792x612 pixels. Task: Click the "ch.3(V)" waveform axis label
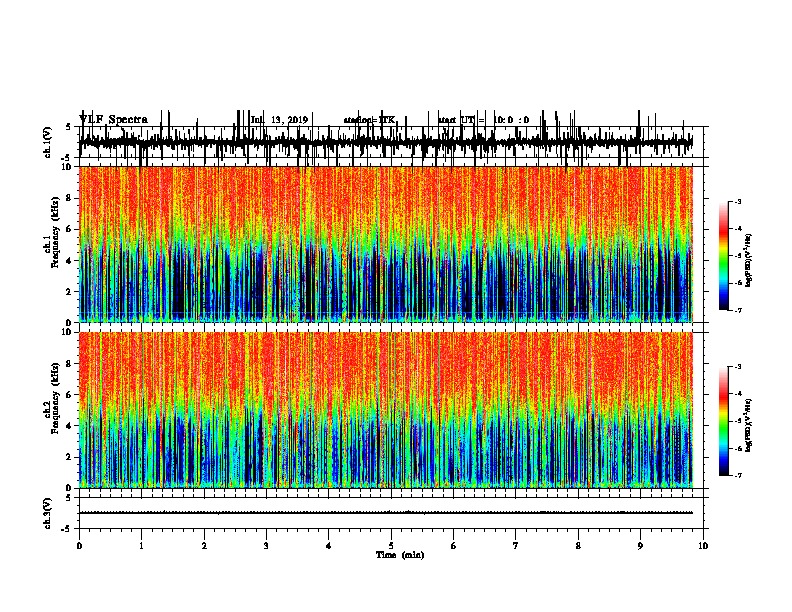48,513
